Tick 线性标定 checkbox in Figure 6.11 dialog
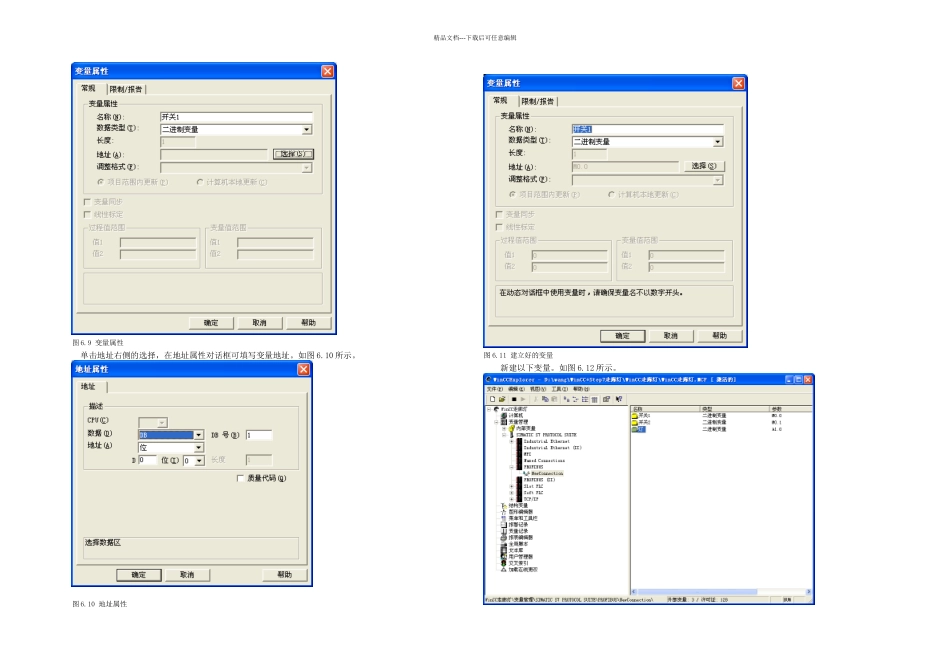This screenshot has width=950, height=672. 499,227
